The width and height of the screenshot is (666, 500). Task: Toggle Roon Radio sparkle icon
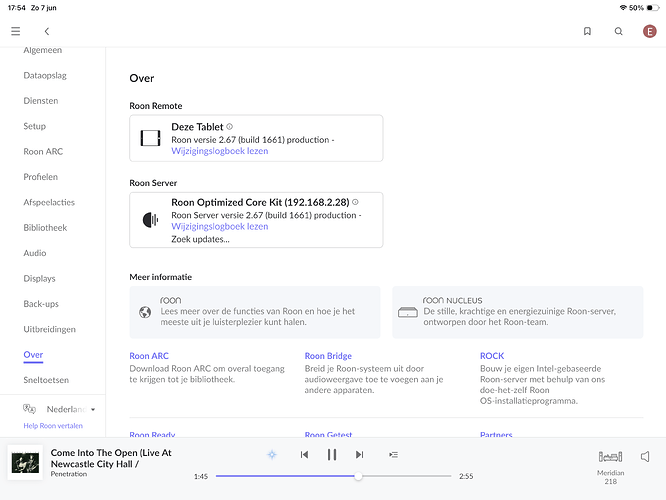point(272,455)
